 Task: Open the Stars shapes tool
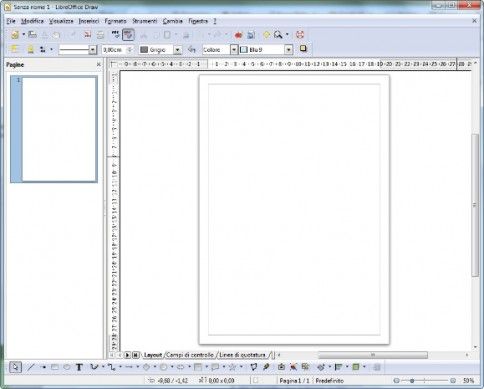pyautogui.click(x=233, y=367)
